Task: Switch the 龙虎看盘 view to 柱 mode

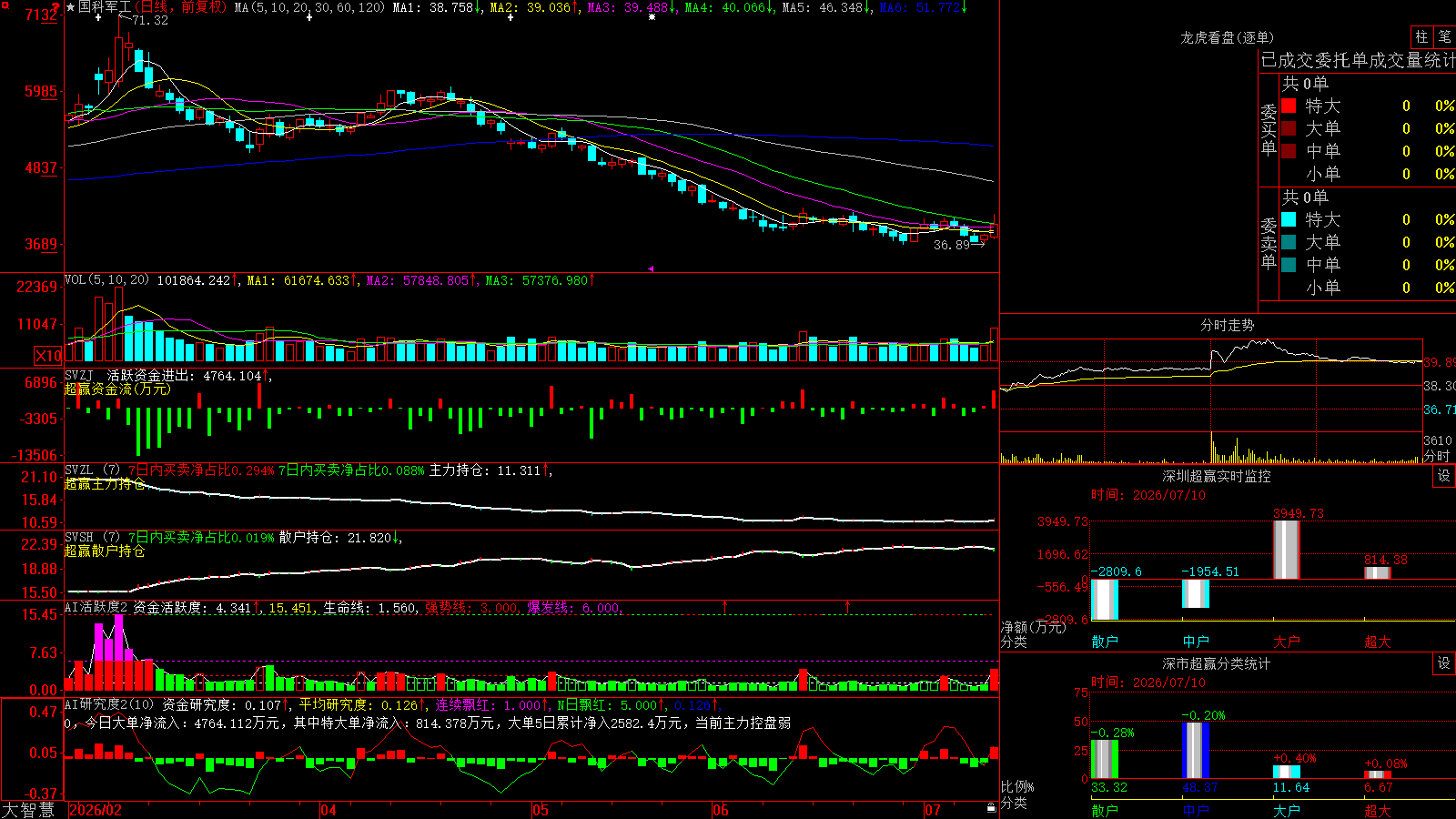Action: [x=1421, y=36]
